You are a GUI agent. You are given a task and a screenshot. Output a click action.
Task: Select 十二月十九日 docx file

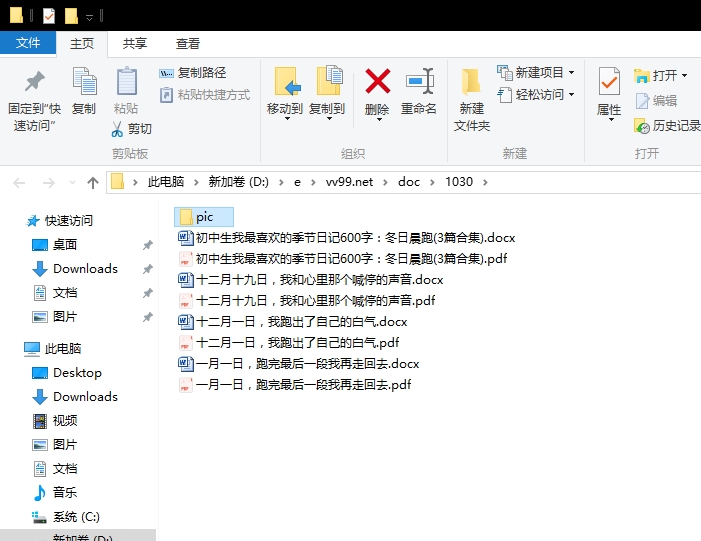tap(310, 280)
